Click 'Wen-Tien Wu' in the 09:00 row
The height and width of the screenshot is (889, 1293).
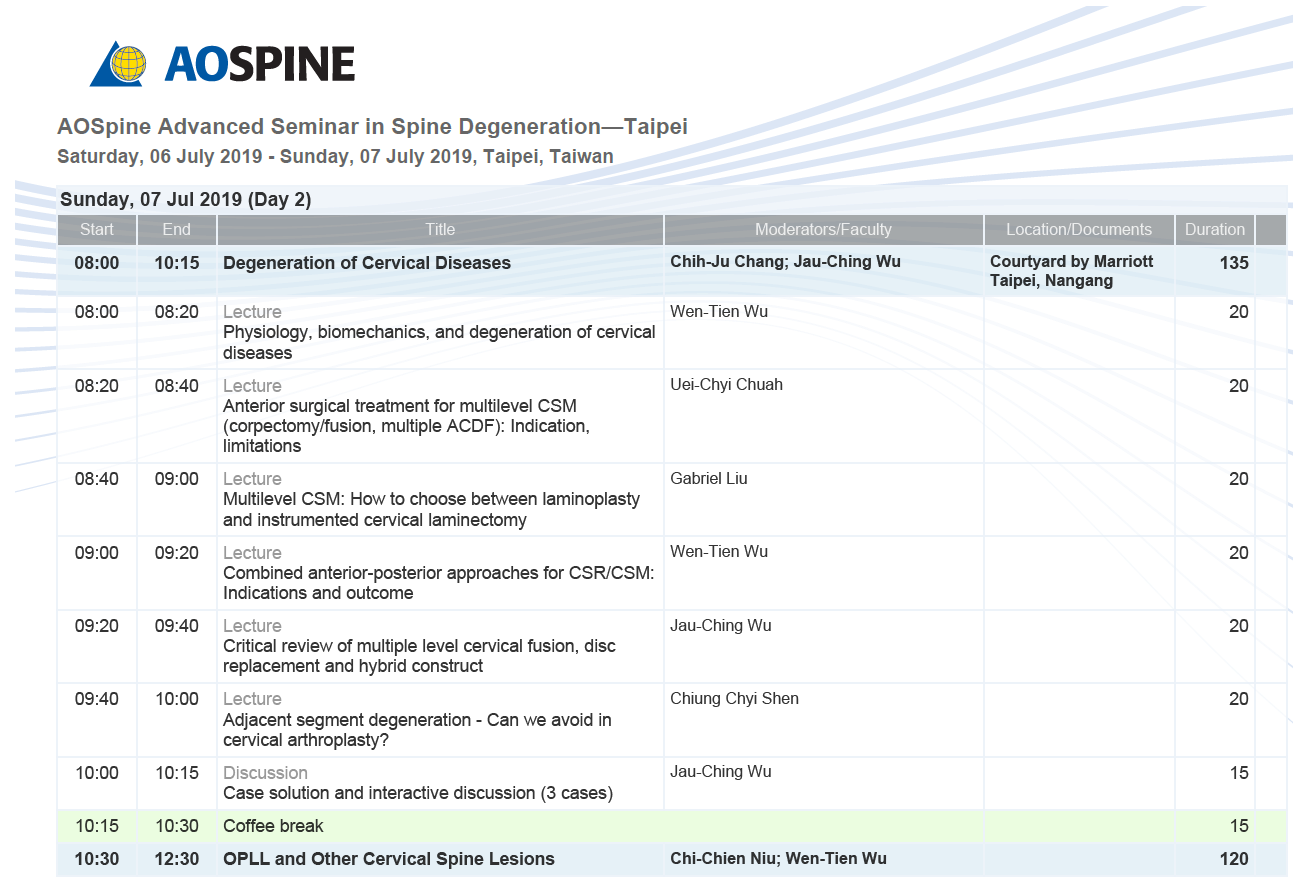719,552
